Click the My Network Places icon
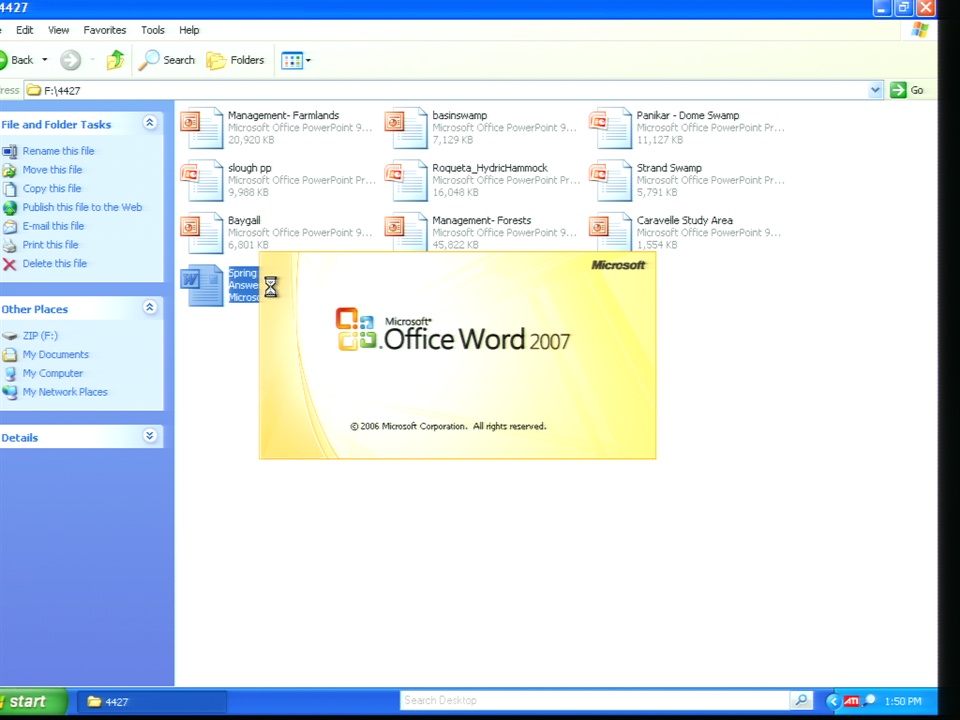Image resolution: width=960 pixels, height=720 pixels. tap(10, 392)
